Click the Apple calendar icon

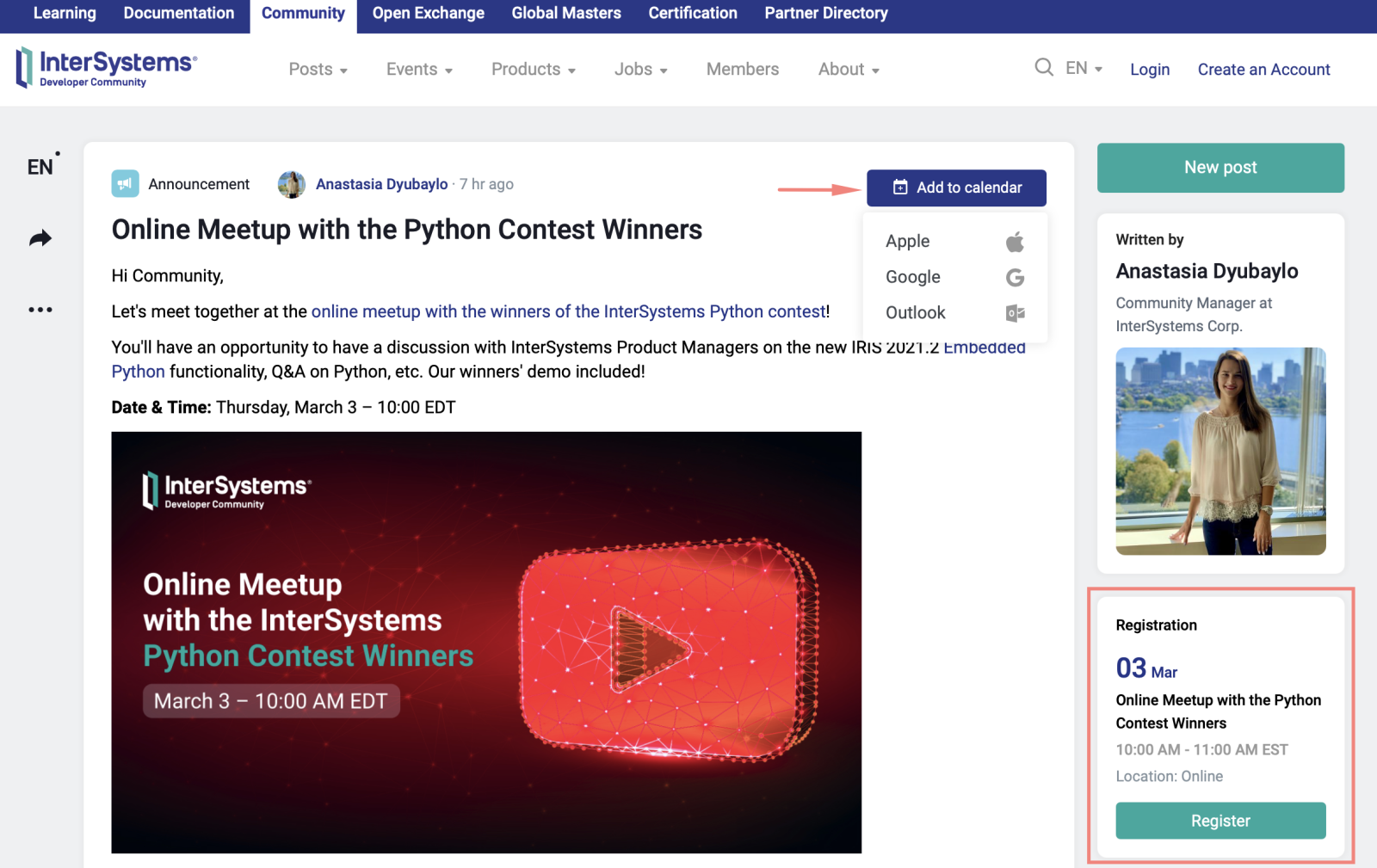point(1015,242)
